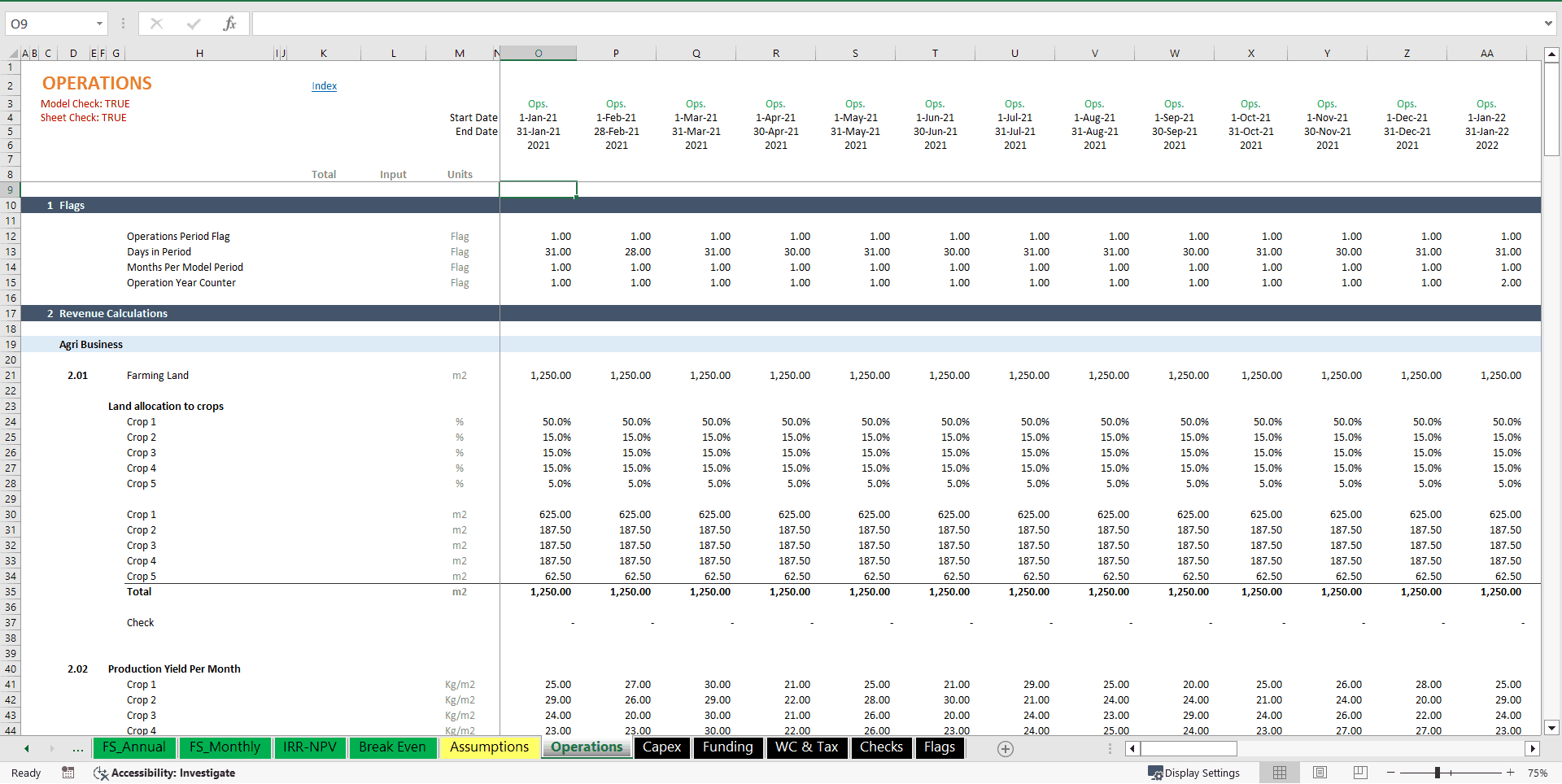The width and height of the screenshot is (1562, 784).
Task: Open Page Break Preview via its status bar icon
Action: click(1359, 773)
